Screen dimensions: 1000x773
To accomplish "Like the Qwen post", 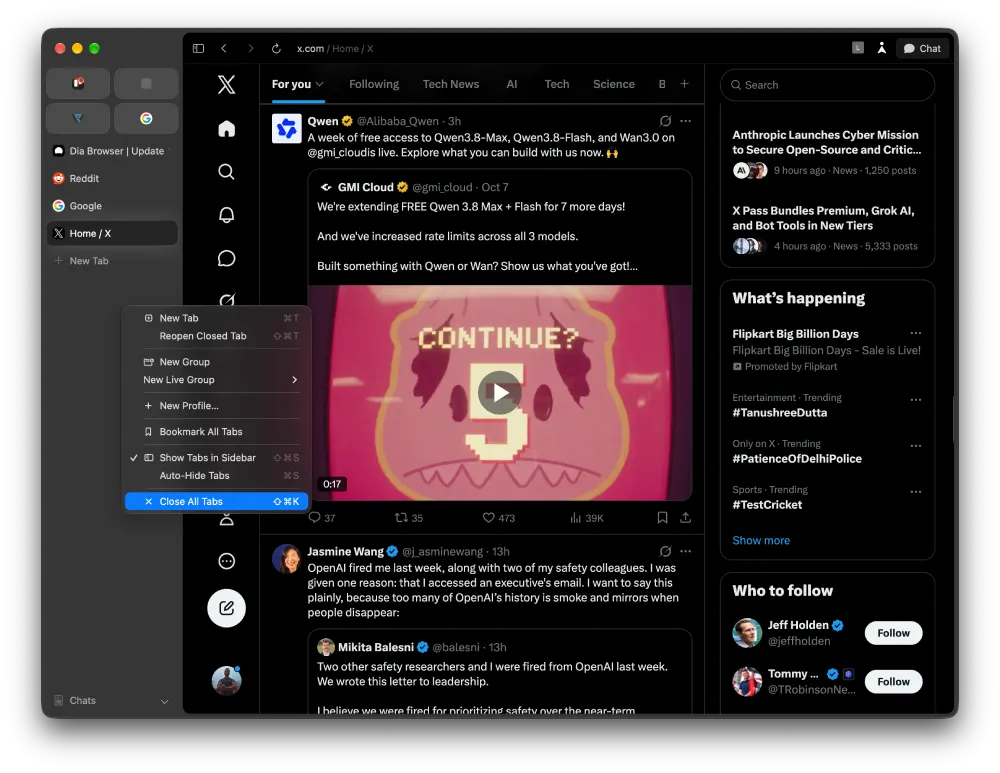I will tap(498, 518).
